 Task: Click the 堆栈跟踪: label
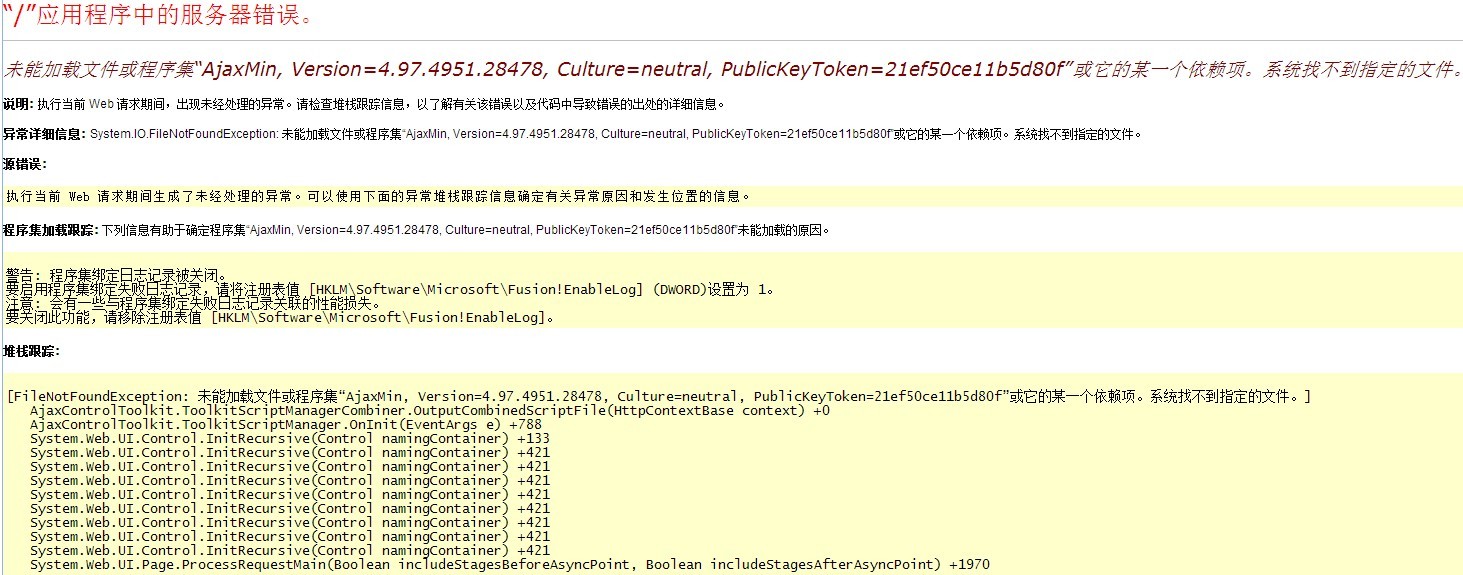[31, 352]
